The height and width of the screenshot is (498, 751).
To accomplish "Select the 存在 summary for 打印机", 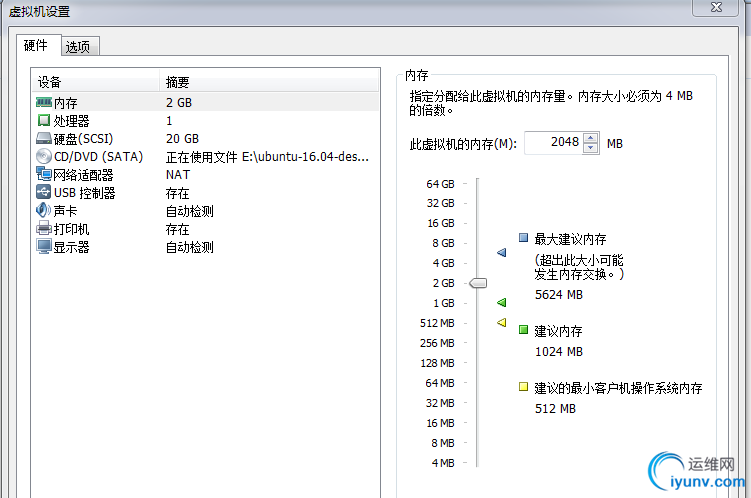I will click(178, 229).
